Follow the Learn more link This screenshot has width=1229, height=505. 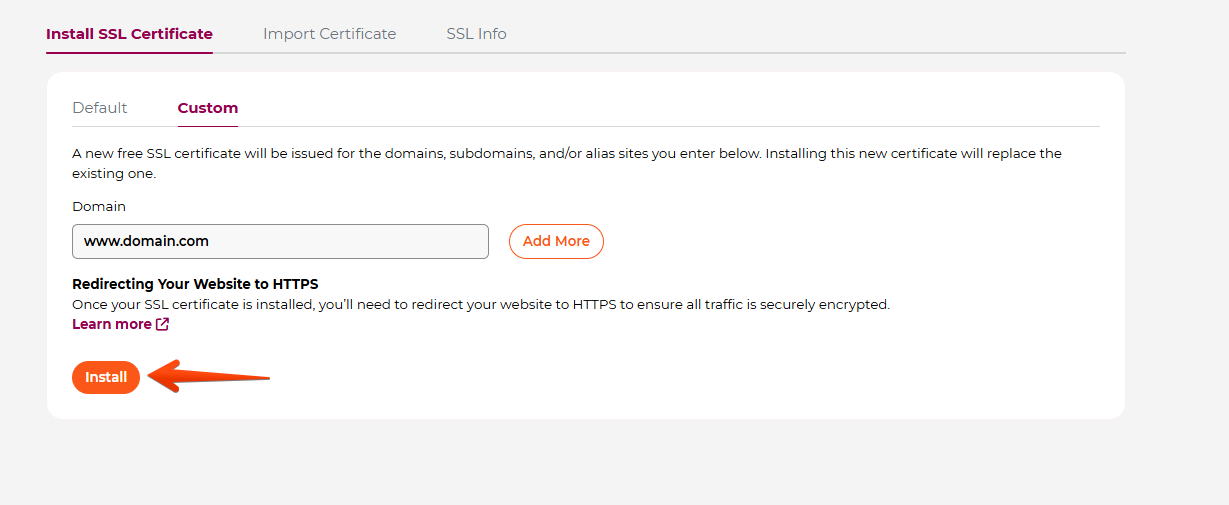pyautogui.click(x=112, y=324)
